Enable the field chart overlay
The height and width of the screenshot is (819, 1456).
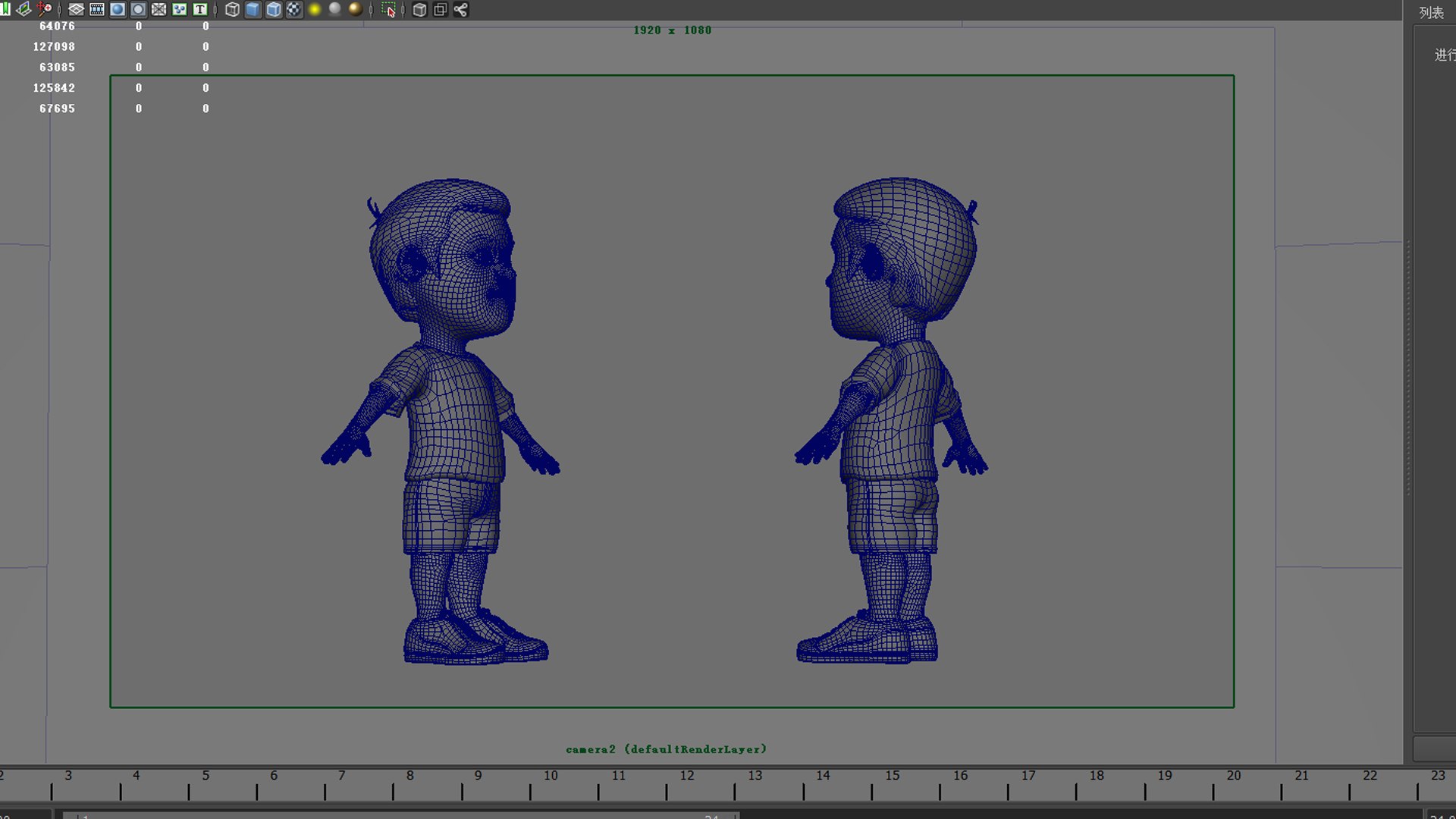point(158,10)
